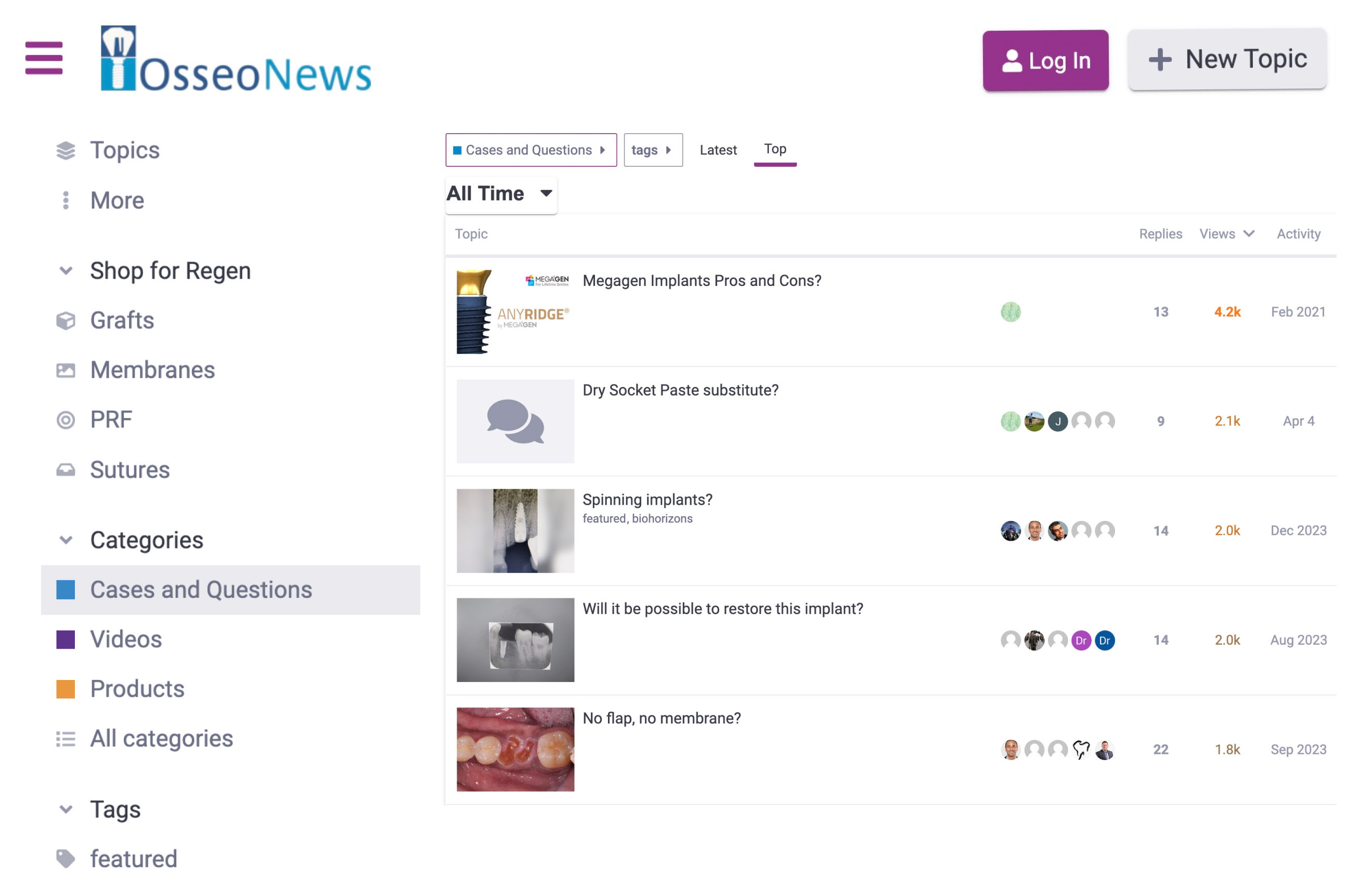Click the Log In button
The image size is (1372, 890).
(x=1045, y=60)
